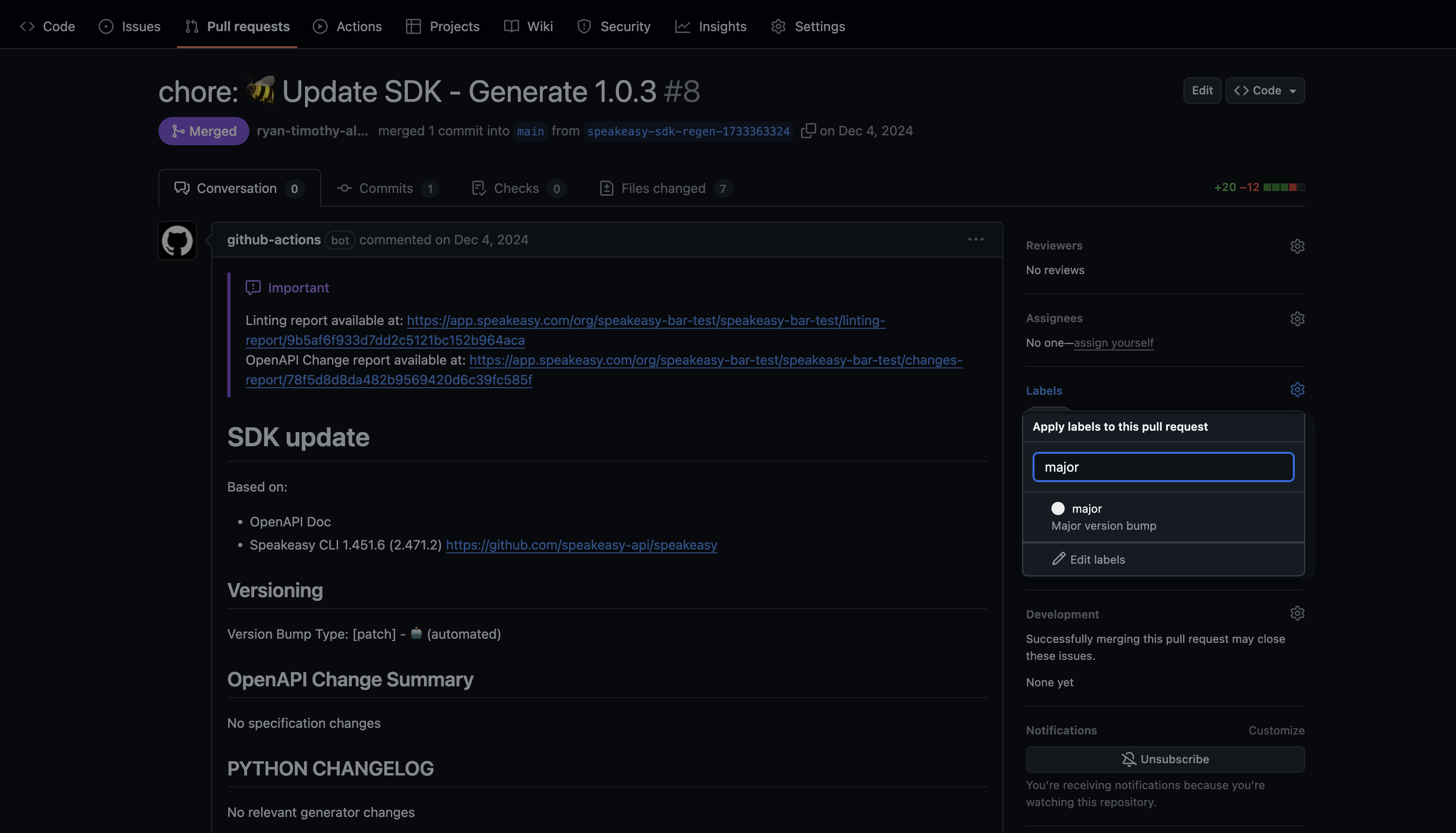The image size is (1456, 833).
Task: Select the Actions play icon
Action: 320,26
